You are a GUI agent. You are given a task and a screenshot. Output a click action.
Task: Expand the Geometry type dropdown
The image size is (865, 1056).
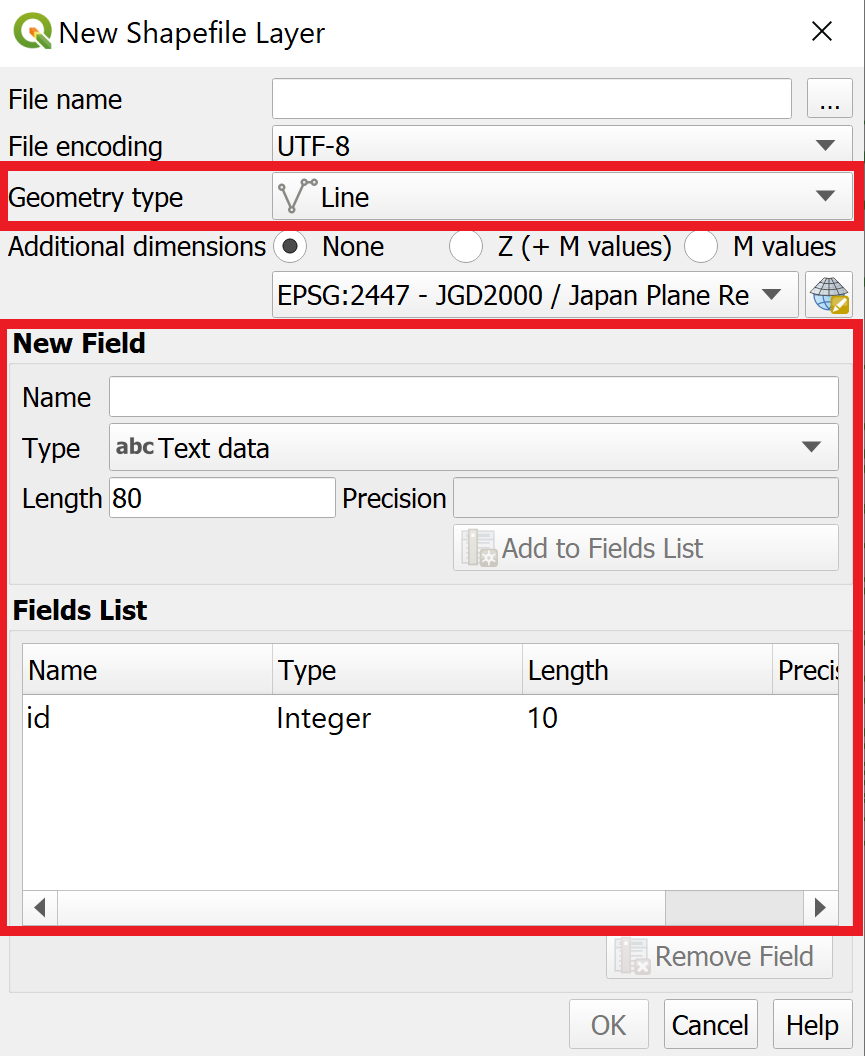tap(563, 197)
